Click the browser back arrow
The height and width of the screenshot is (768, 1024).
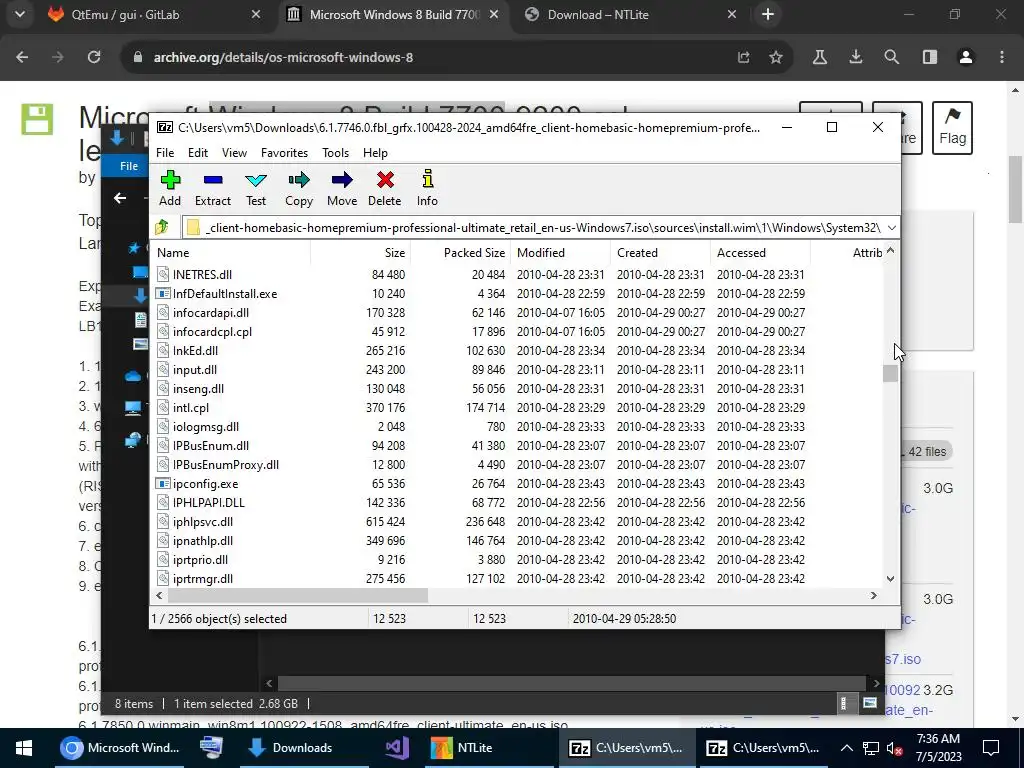22,57
